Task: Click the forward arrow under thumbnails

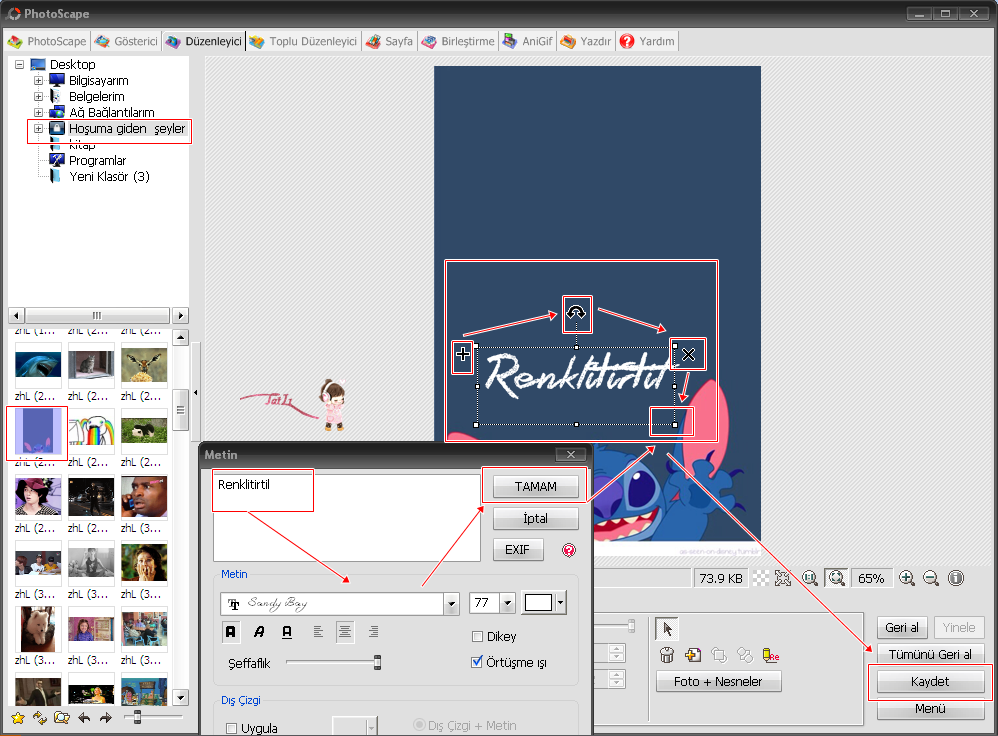Action: click(106, 718)
